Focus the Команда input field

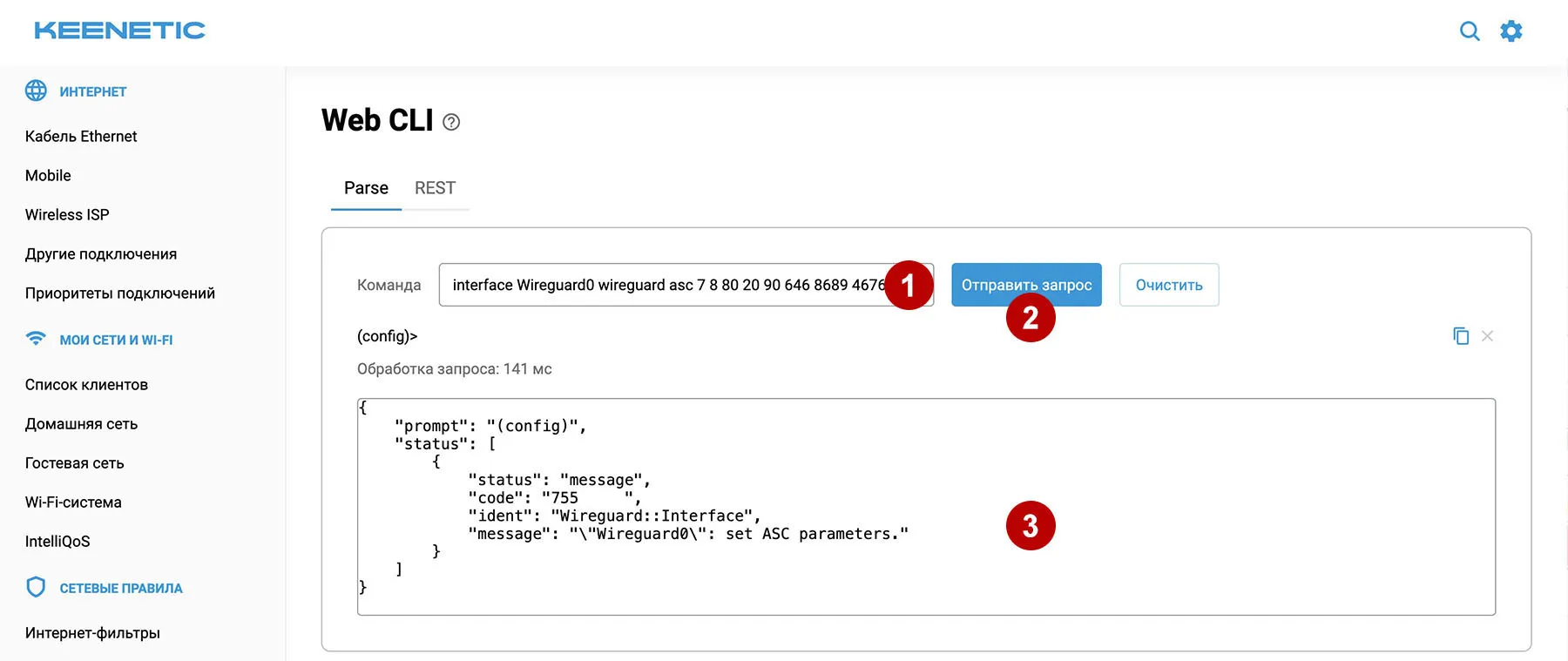point(662,285)
